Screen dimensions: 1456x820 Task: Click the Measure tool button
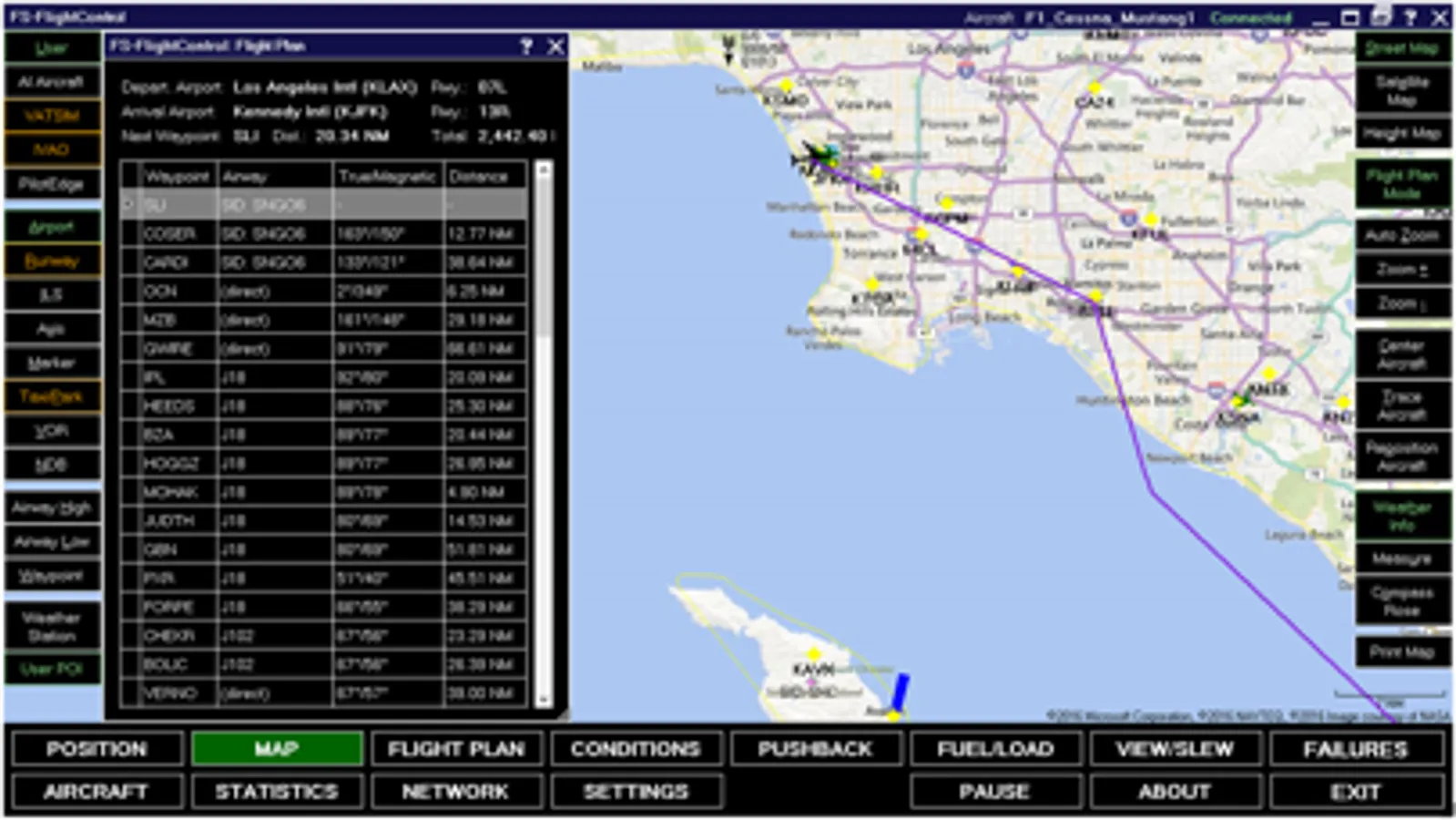1402,559
